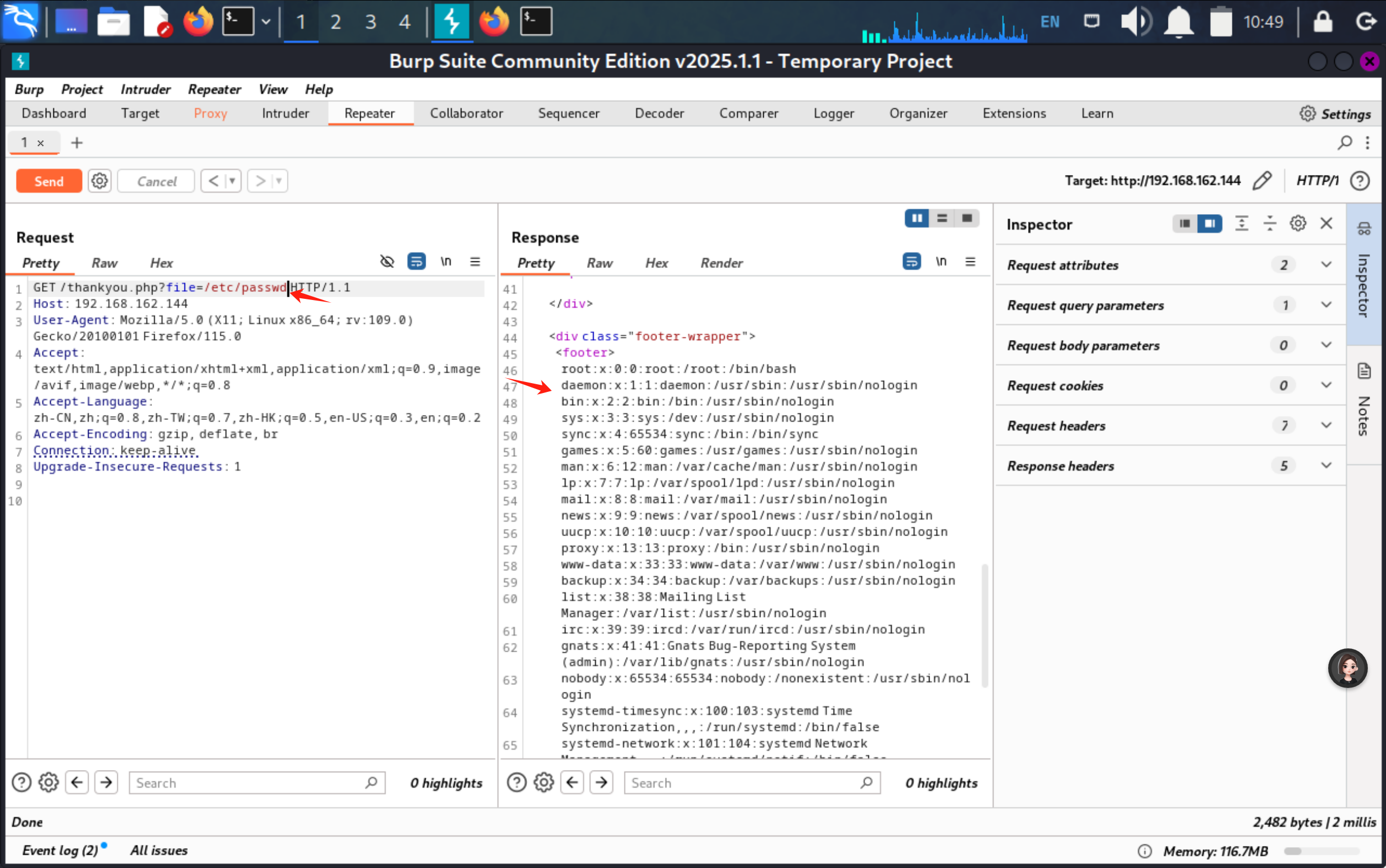Screen dimensions: 1386x868
Task: Click the Response vertical scrollbar
Action: [985, 626]
